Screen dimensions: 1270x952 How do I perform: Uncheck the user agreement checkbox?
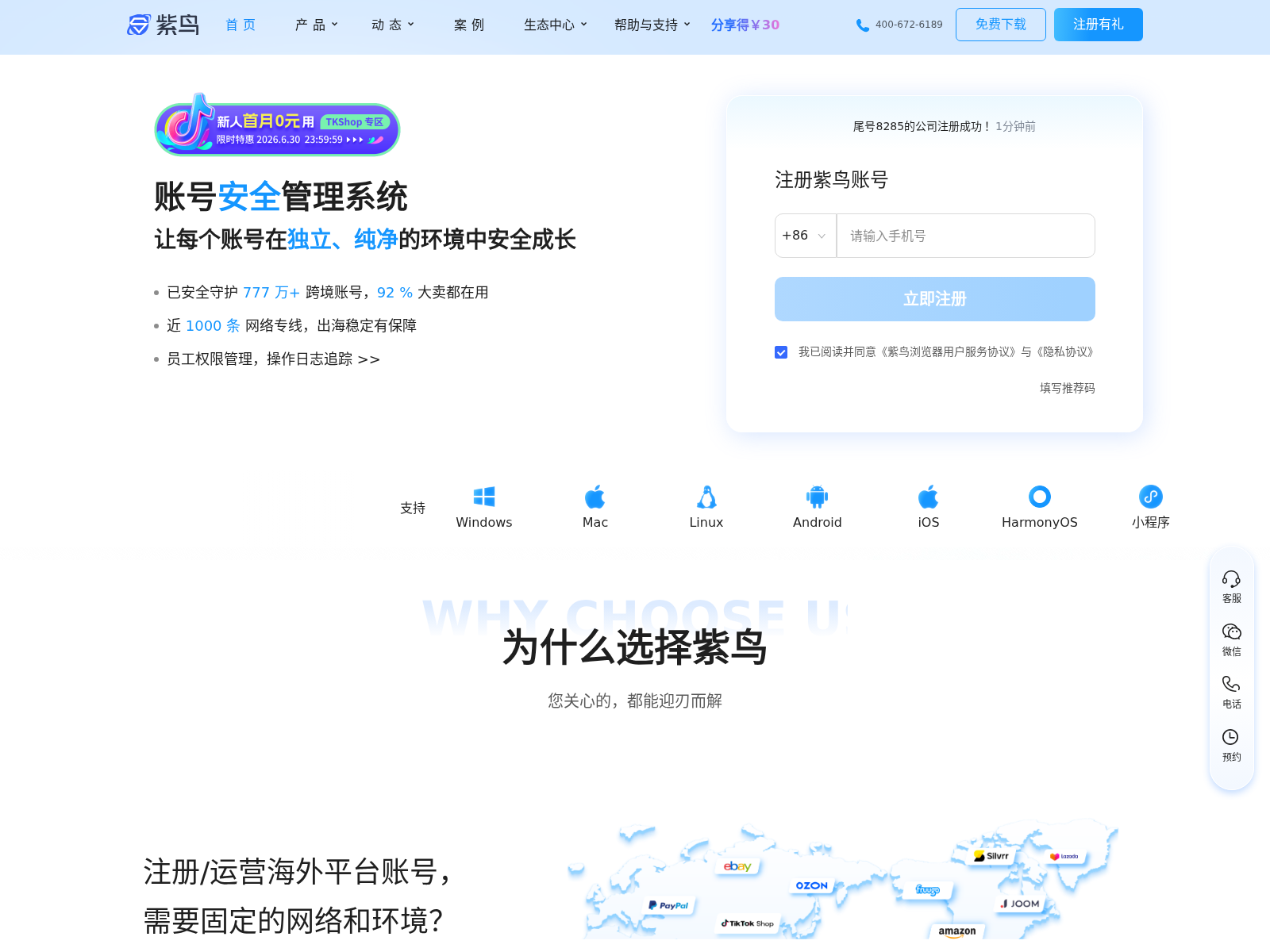point(781,352)
